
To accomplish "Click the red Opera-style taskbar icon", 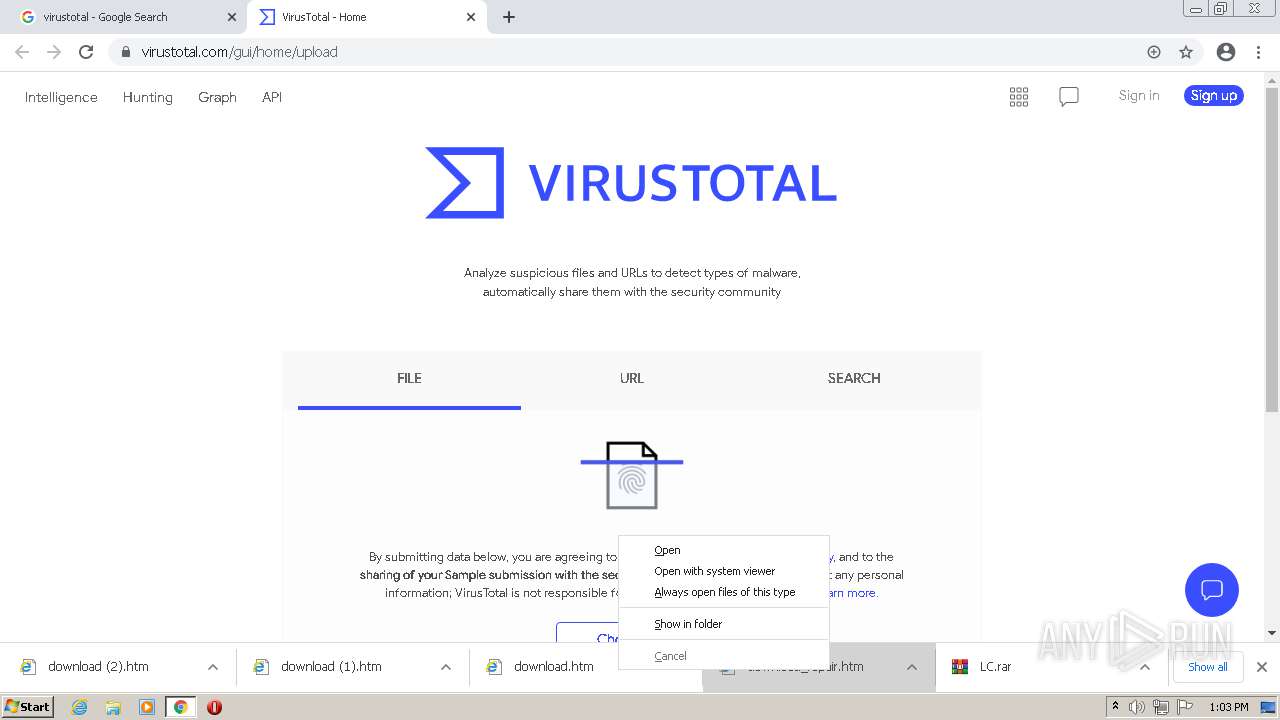I will pos(214,707).
